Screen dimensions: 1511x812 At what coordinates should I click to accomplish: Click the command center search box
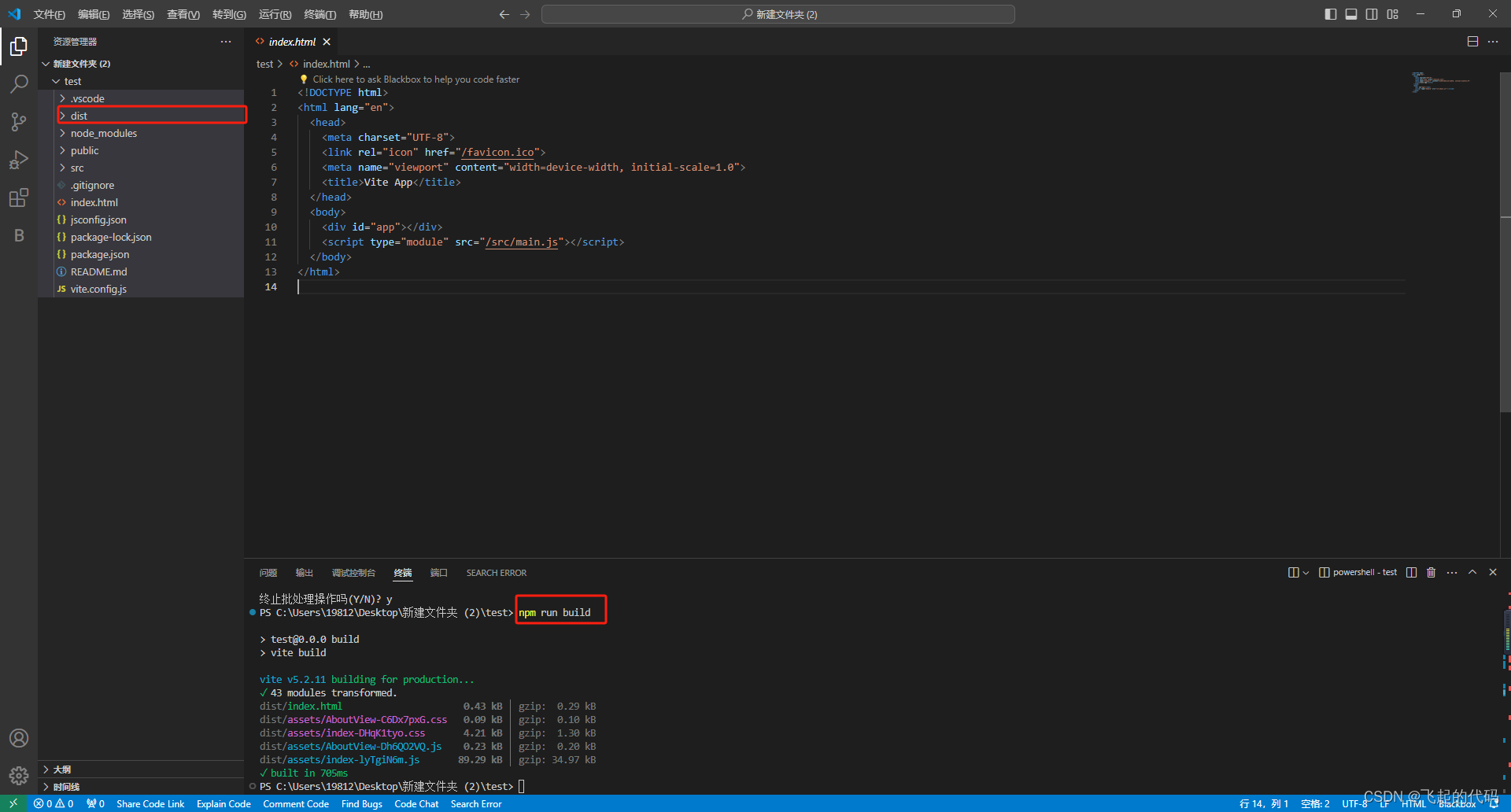click(778, 14)
